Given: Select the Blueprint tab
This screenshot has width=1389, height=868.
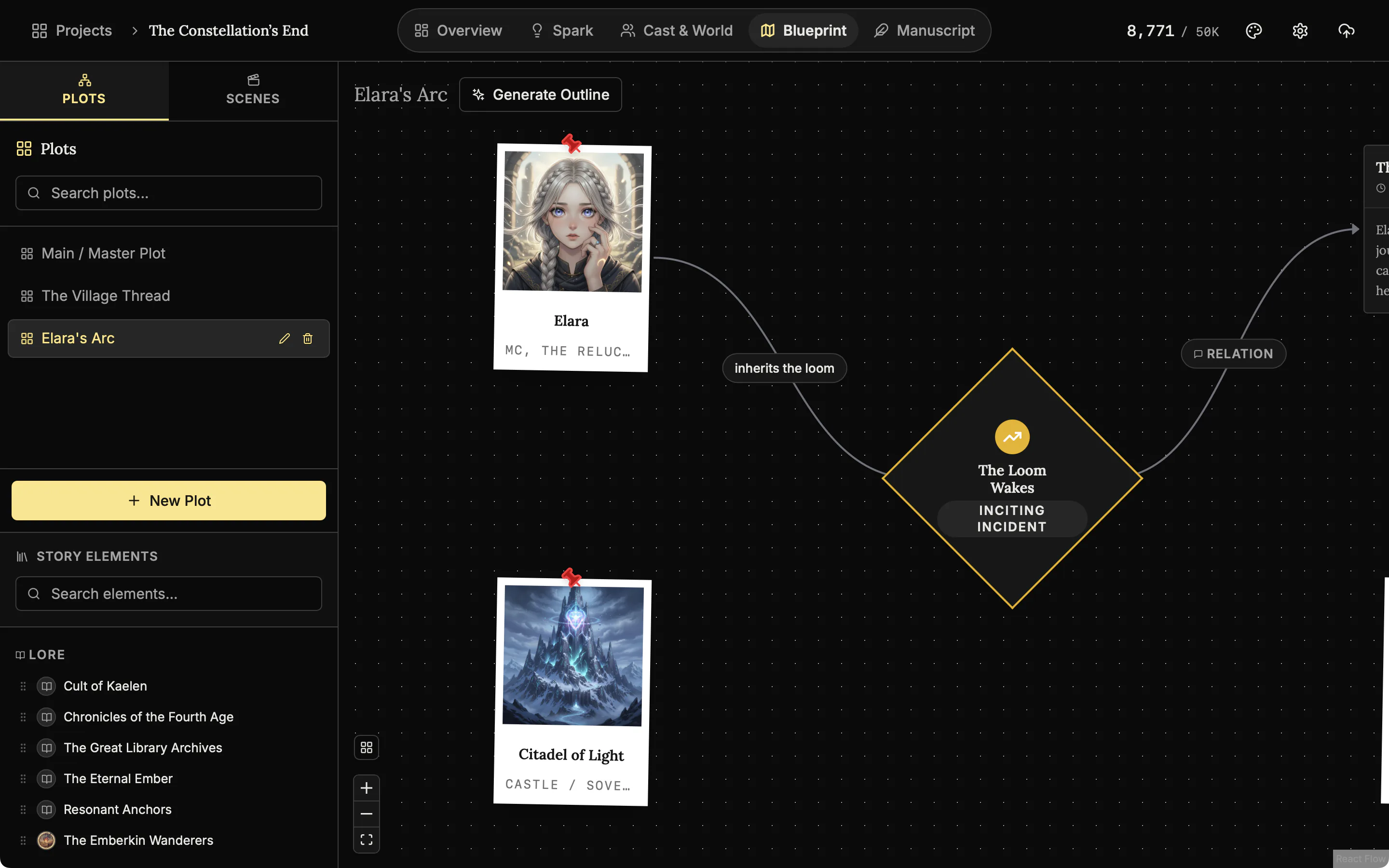Looking at the screenshot, I should click(803, 30).
